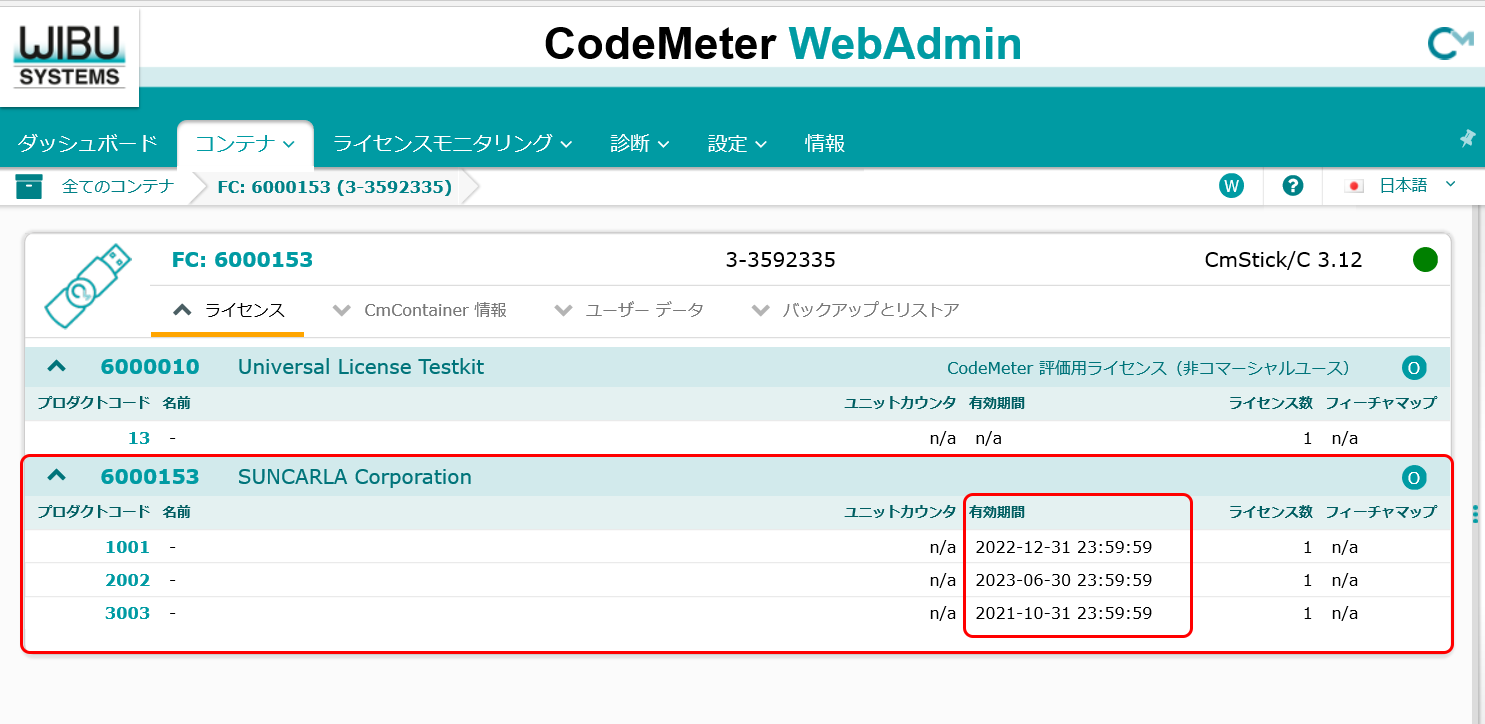Collapse the 6000010 firm code section chevron
The height and width of the screenshot is (724, 1485).
point(56,367)
